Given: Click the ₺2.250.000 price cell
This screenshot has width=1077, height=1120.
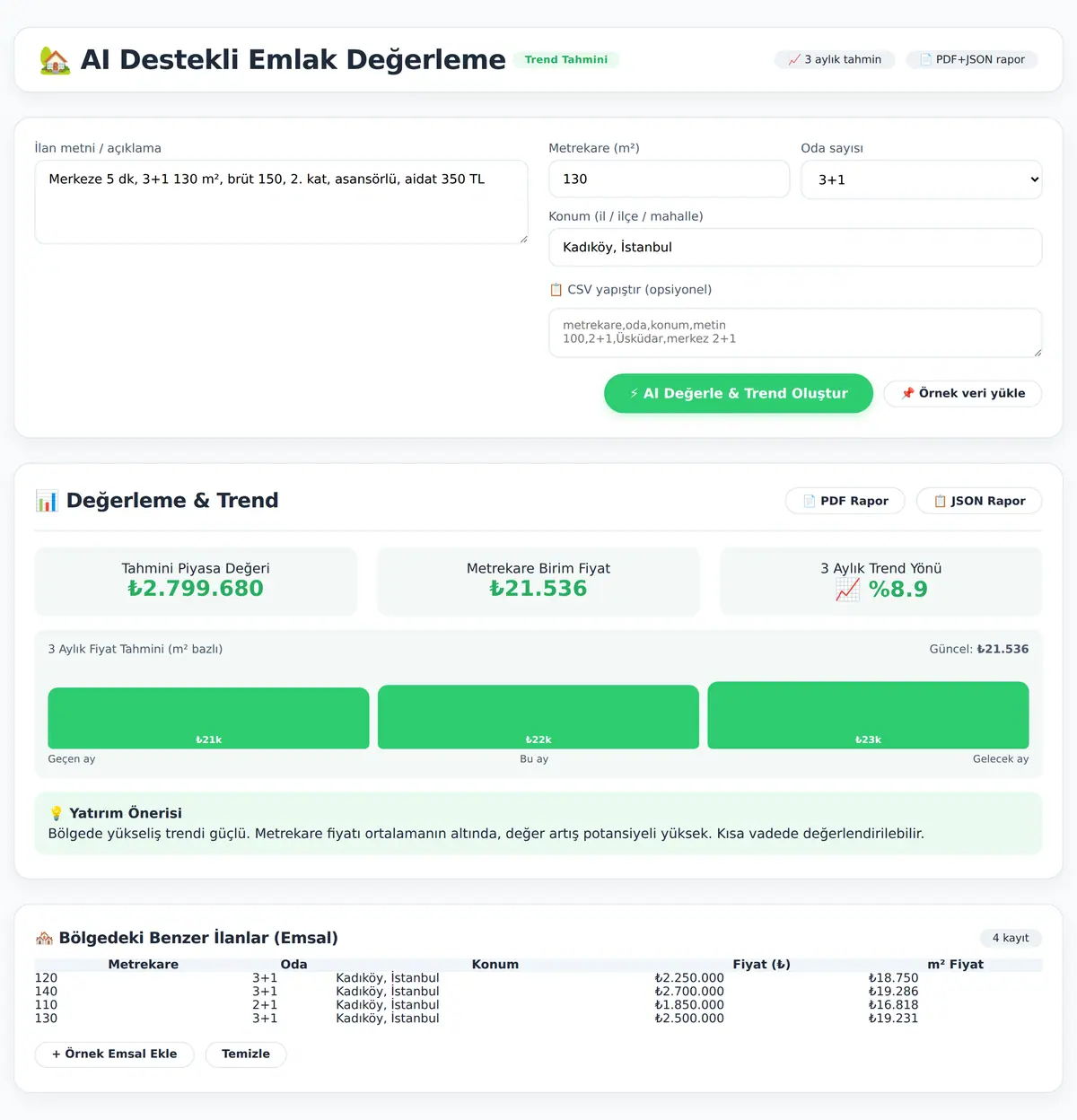Looking at the screenshot, I should 689,978.
